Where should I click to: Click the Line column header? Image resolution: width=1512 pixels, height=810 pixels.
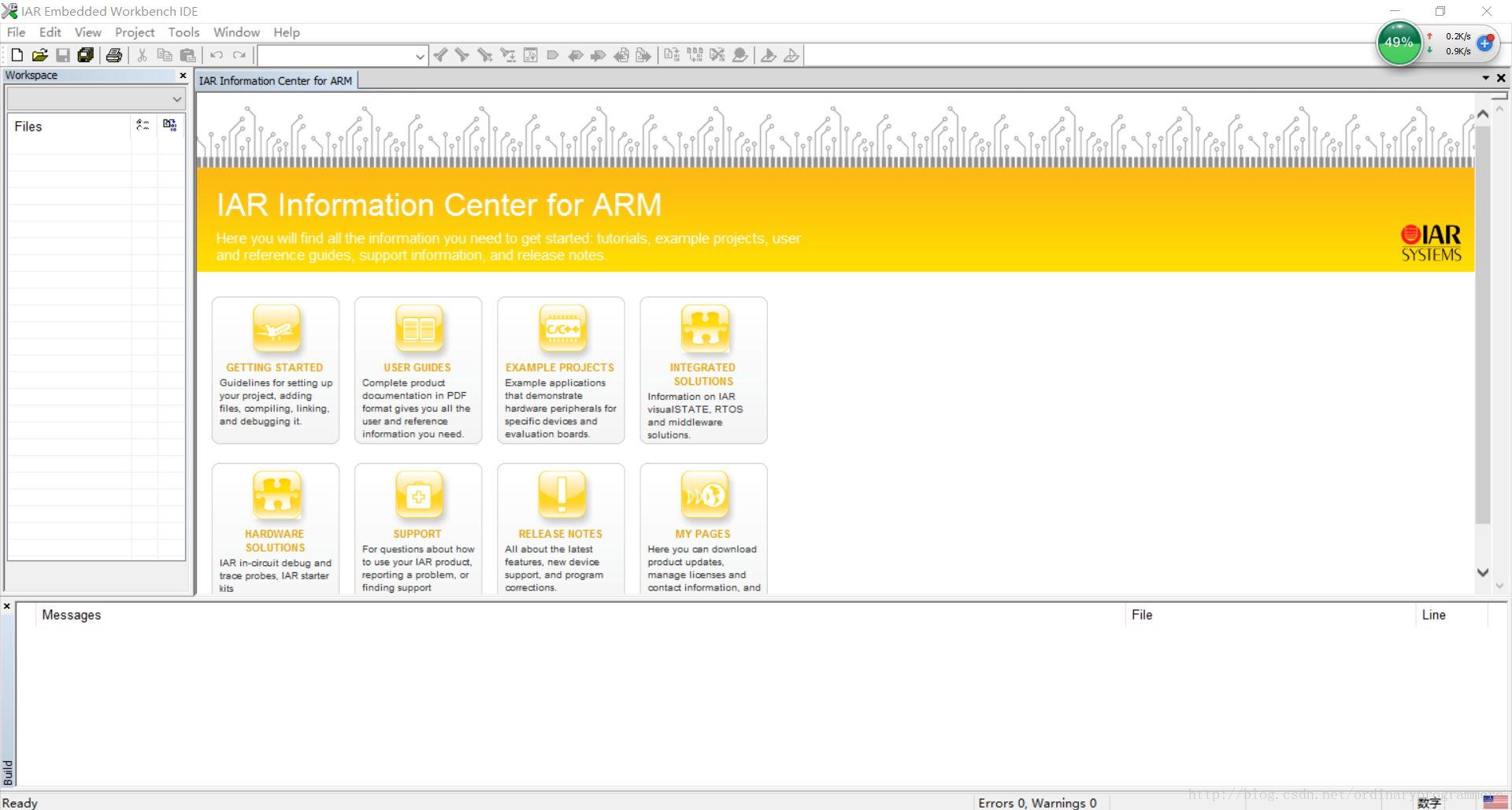[1451, 615]
